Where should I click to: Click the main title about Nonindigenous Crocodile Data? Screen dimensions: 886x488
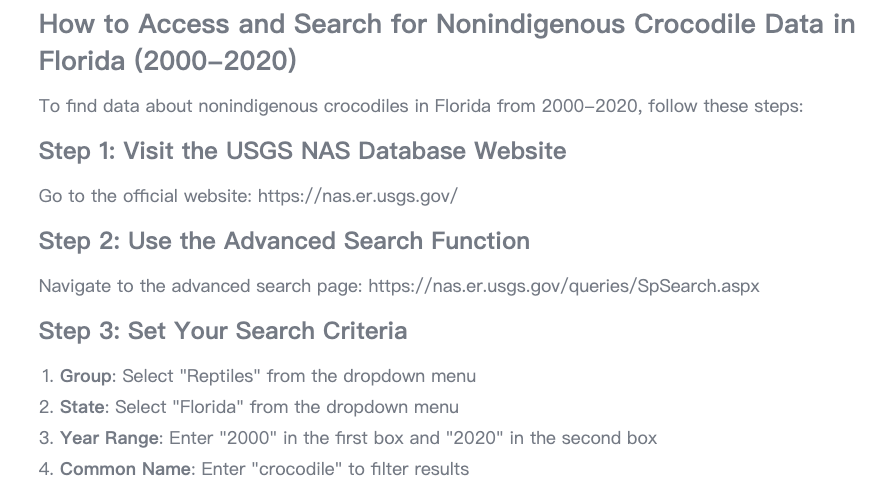447,42
